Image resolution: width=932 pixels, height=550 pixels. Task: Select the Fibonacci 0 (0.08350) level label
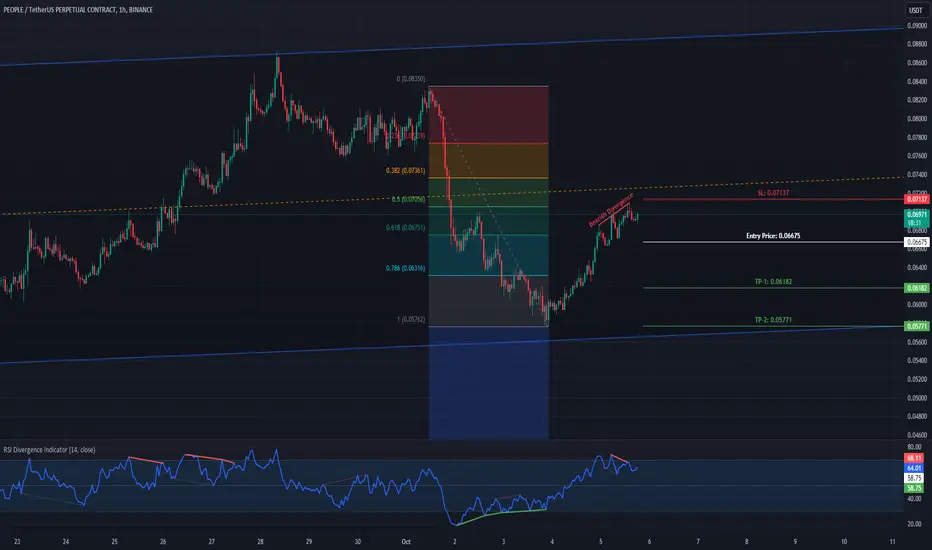coord(411,78)
